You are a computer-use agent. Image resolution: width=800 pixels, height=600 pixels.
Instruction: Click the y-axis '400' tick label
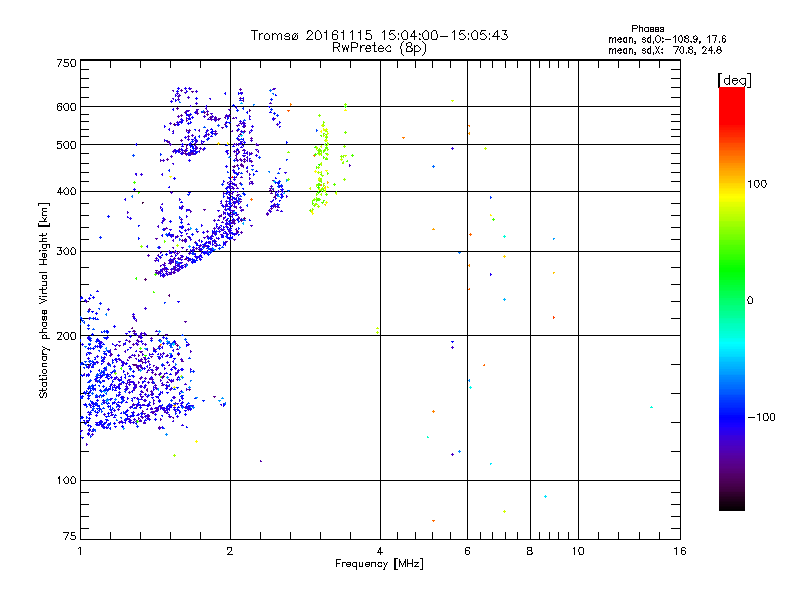pos(66,191)
